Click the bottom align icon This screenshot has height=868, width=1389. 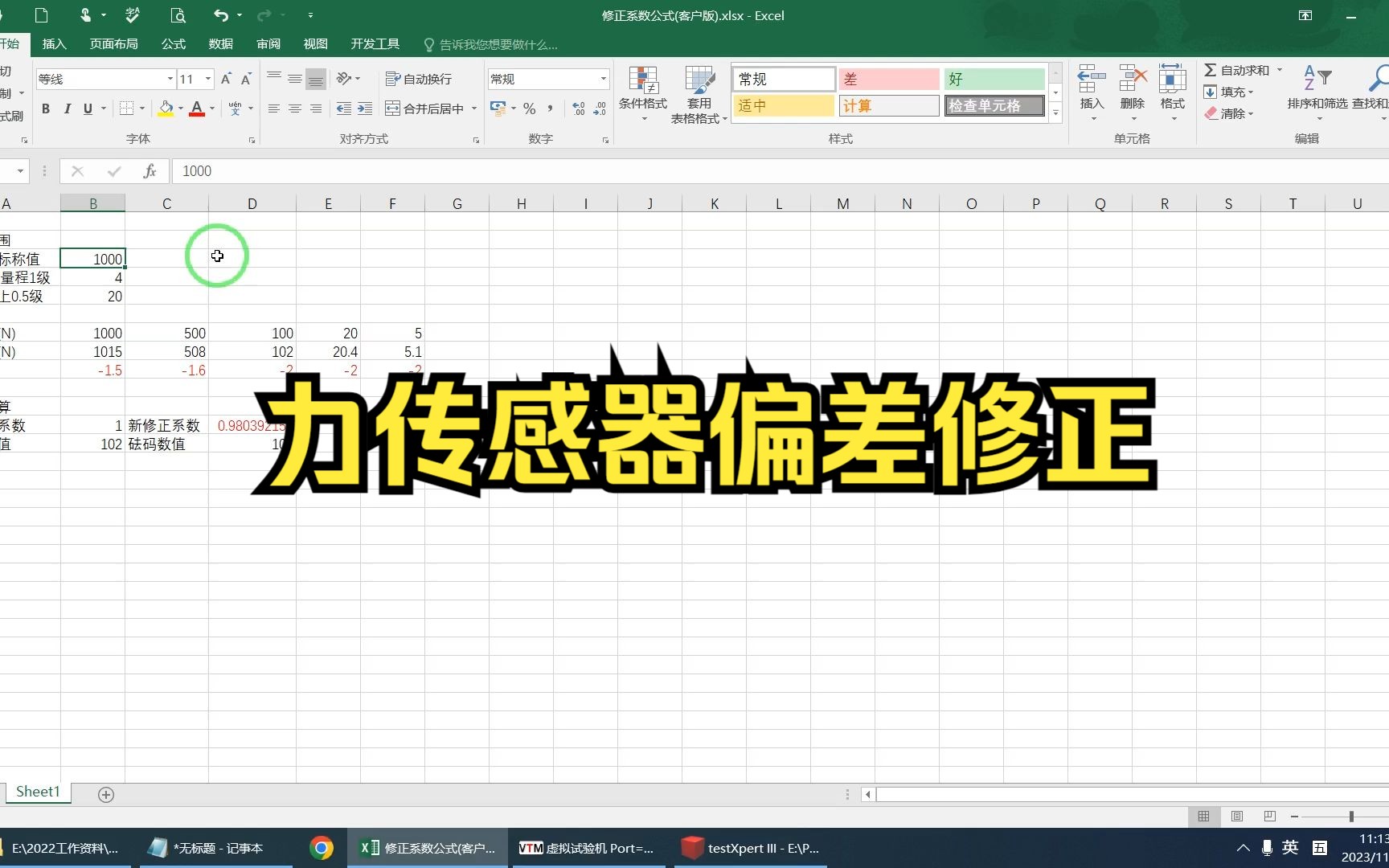click(x=316, y=78)
